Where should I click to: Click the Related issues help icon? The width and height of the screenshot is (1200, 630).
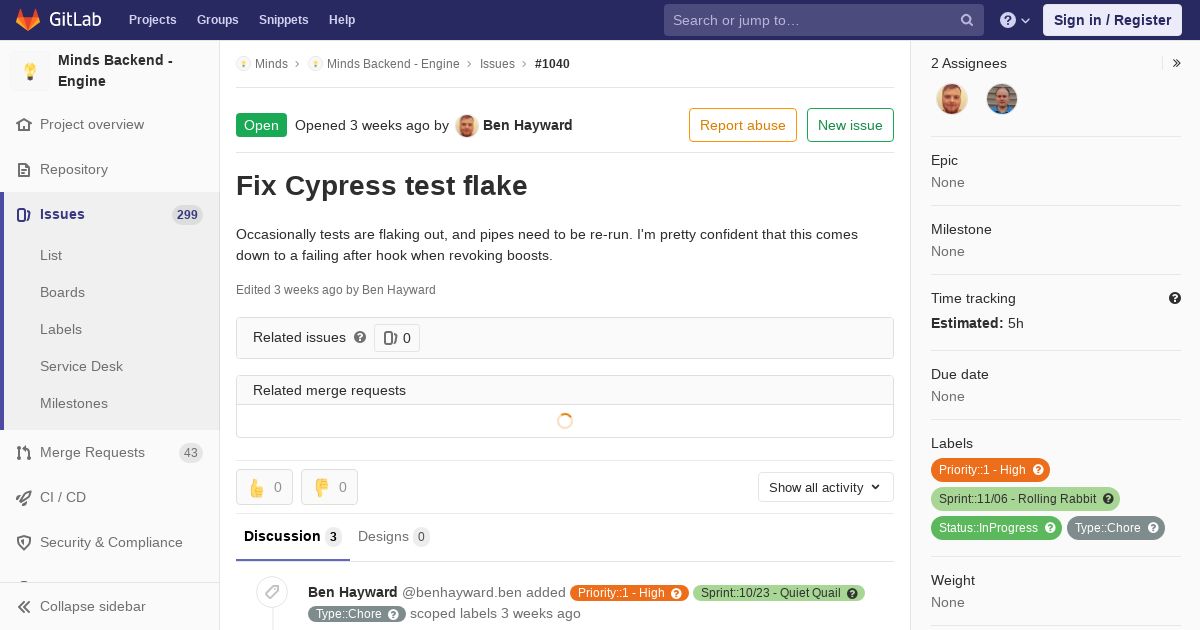(360, 338)
